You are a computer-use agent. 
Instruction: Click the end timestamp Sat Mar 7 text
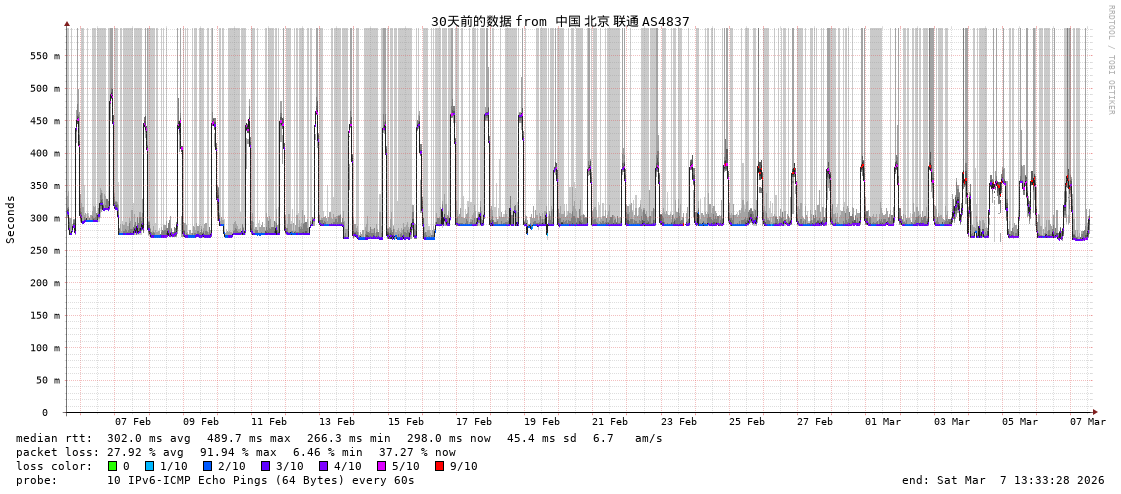pyautogui.click(x=1003, y=480)
